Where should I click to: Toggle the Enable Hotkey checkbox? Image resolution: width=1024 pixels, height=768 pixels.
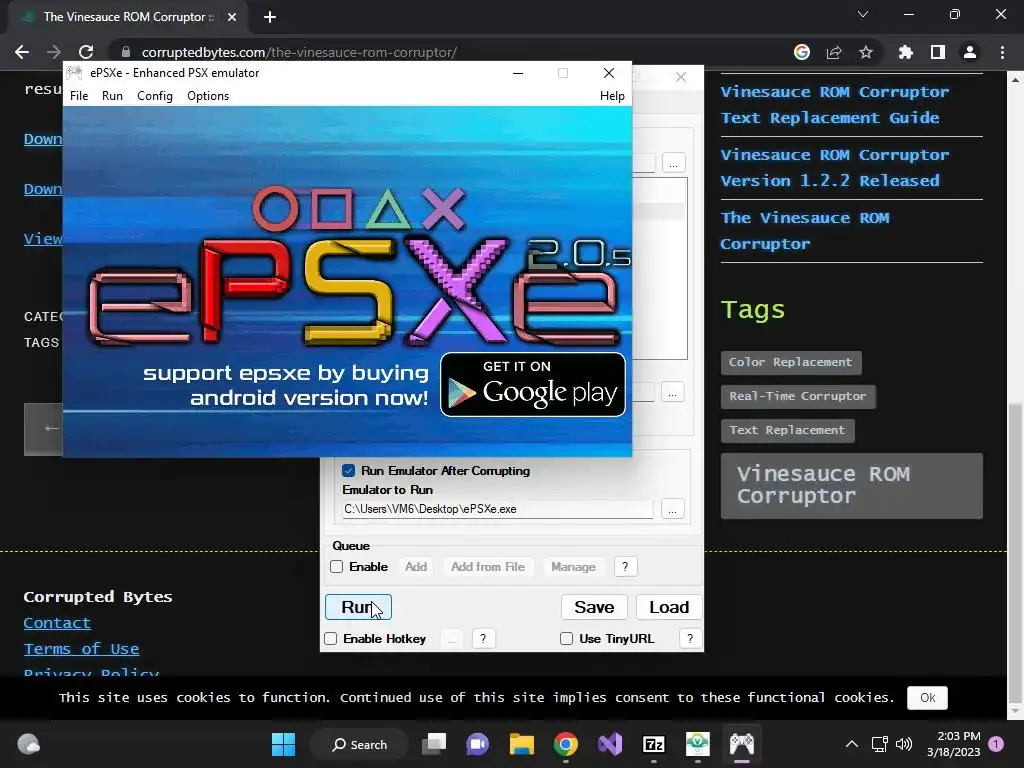click(x=330, y=639)
